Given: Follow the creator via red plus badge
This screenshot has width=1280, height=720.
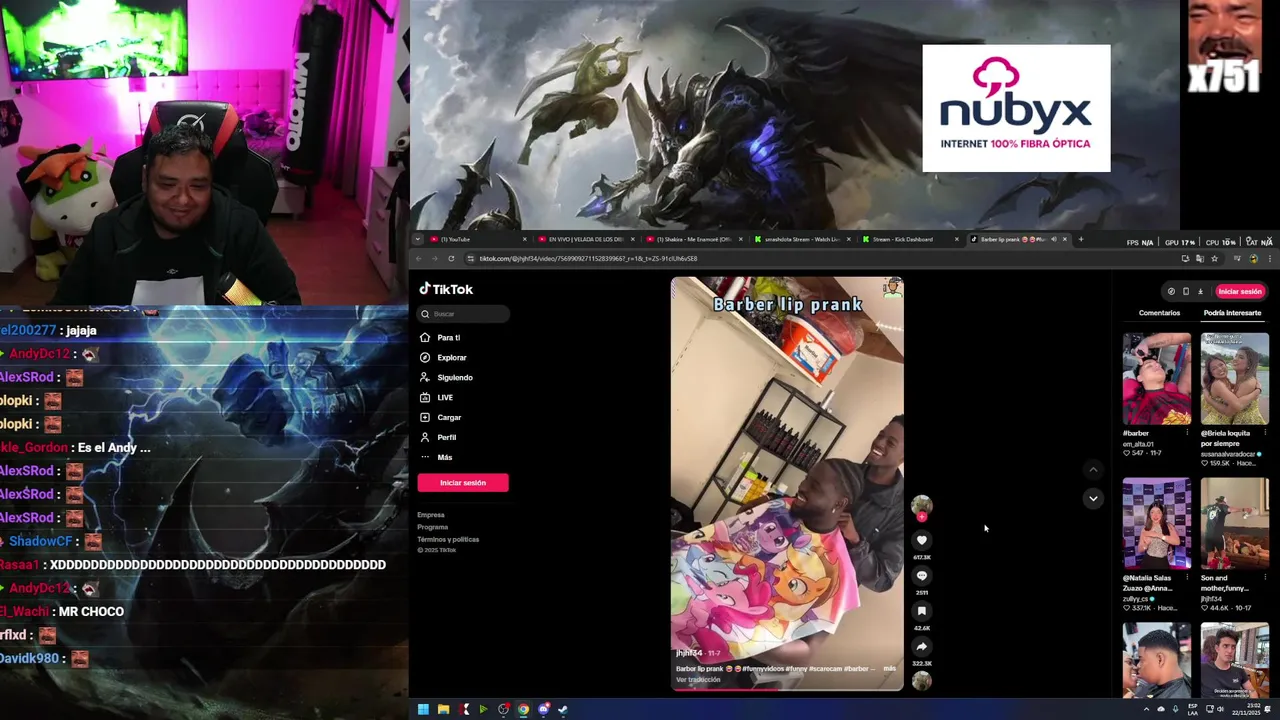Looking at the screenshot, I should pyautogui.click(x=922, y=517).
